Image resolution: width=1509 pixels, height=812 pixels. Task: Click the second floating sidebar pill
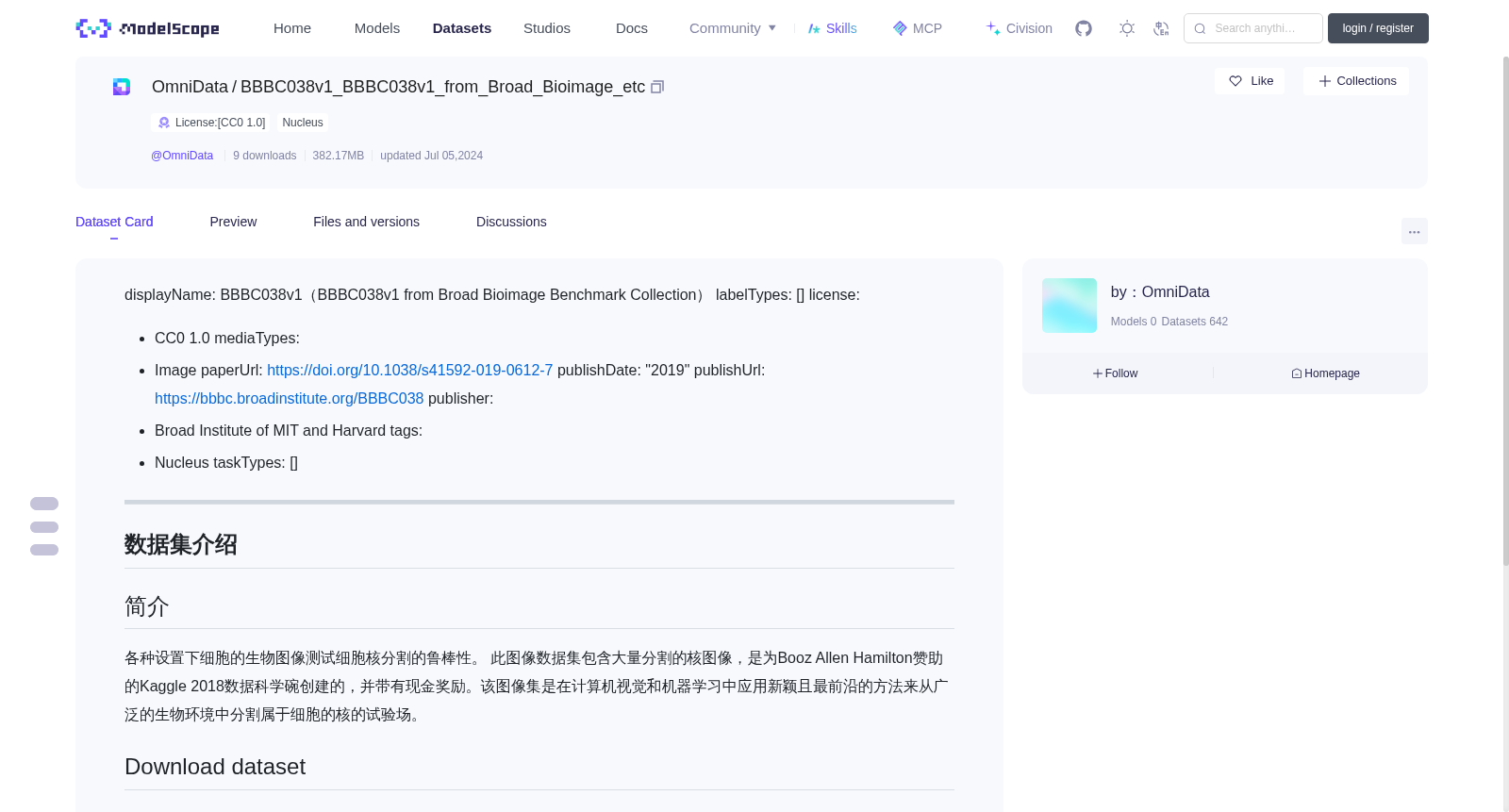tap(44, 527)
